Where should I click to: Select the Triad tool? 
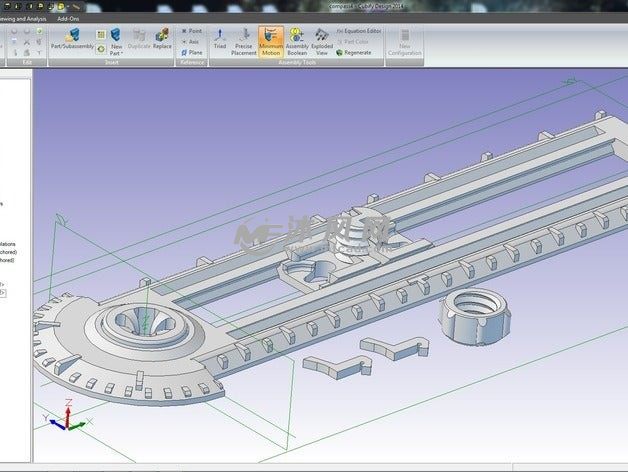tap(220, 40)
